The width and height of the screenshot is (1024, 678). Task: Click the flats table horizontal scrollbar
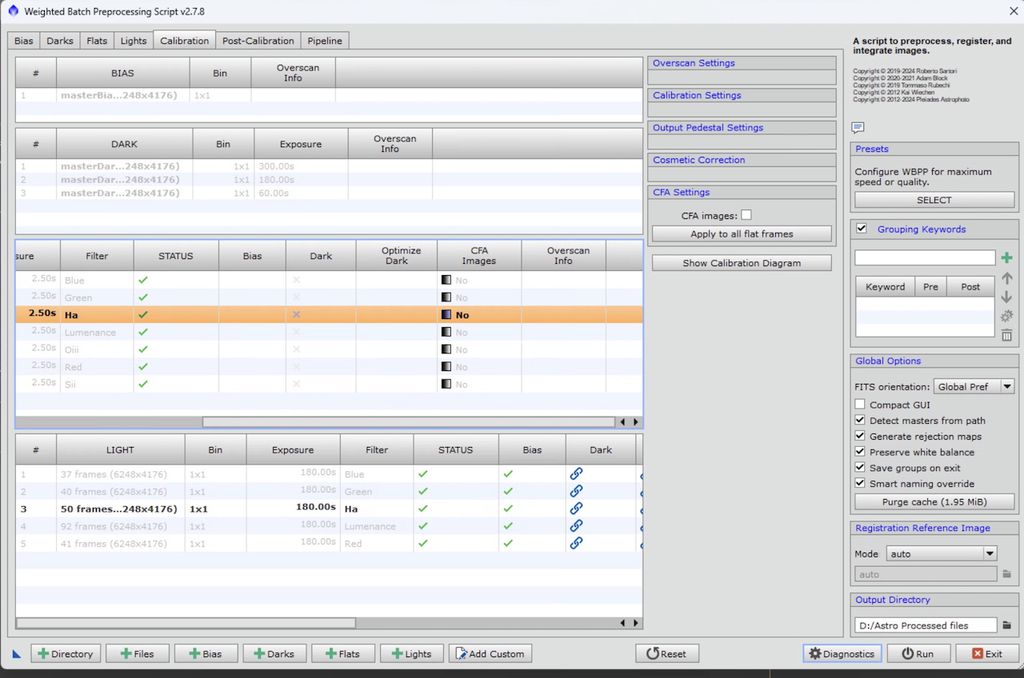(x=408, y=422)
